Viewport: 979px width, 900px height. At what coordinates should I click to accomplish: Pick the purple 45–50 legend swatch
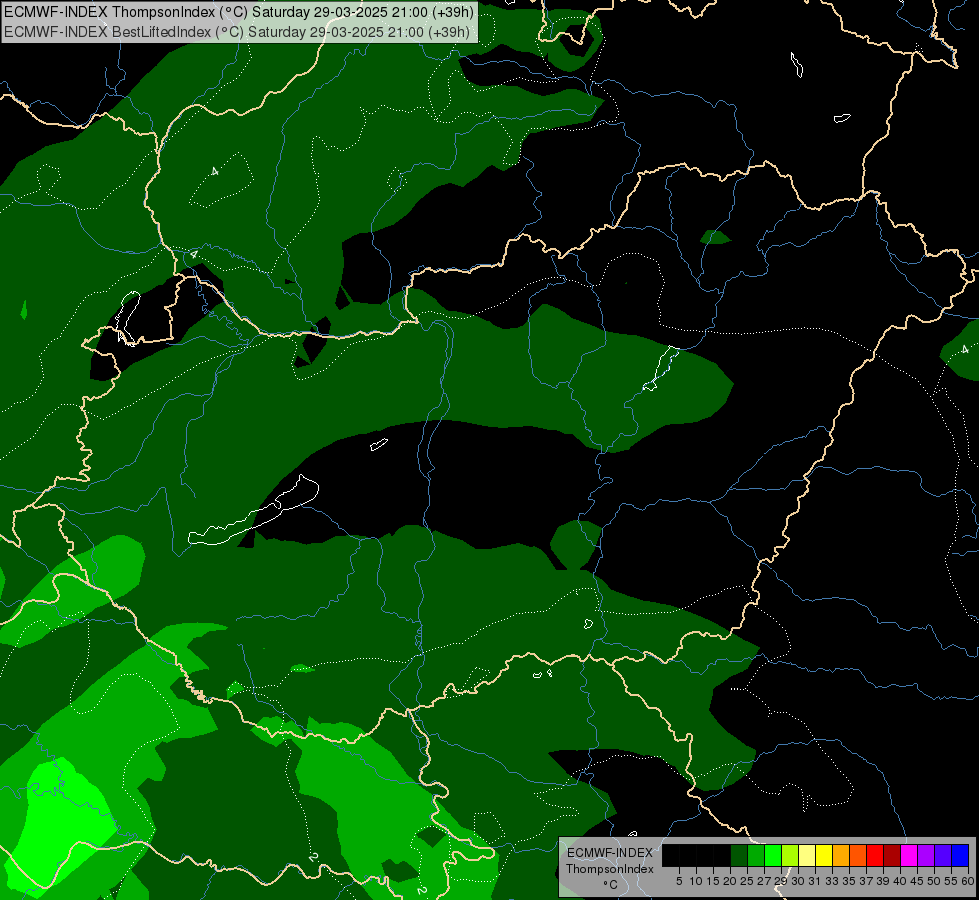click(926, 855)
